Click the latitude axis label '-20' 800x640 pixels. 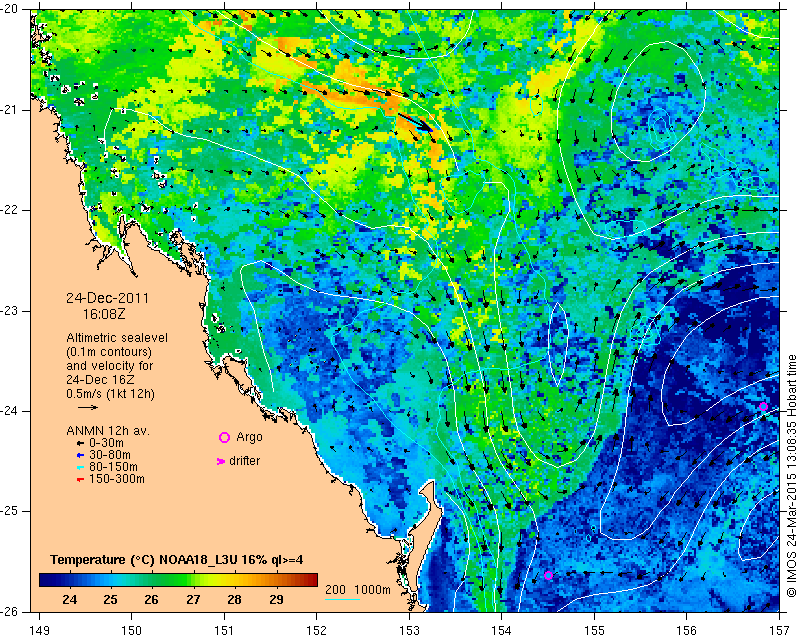[10, 9]
